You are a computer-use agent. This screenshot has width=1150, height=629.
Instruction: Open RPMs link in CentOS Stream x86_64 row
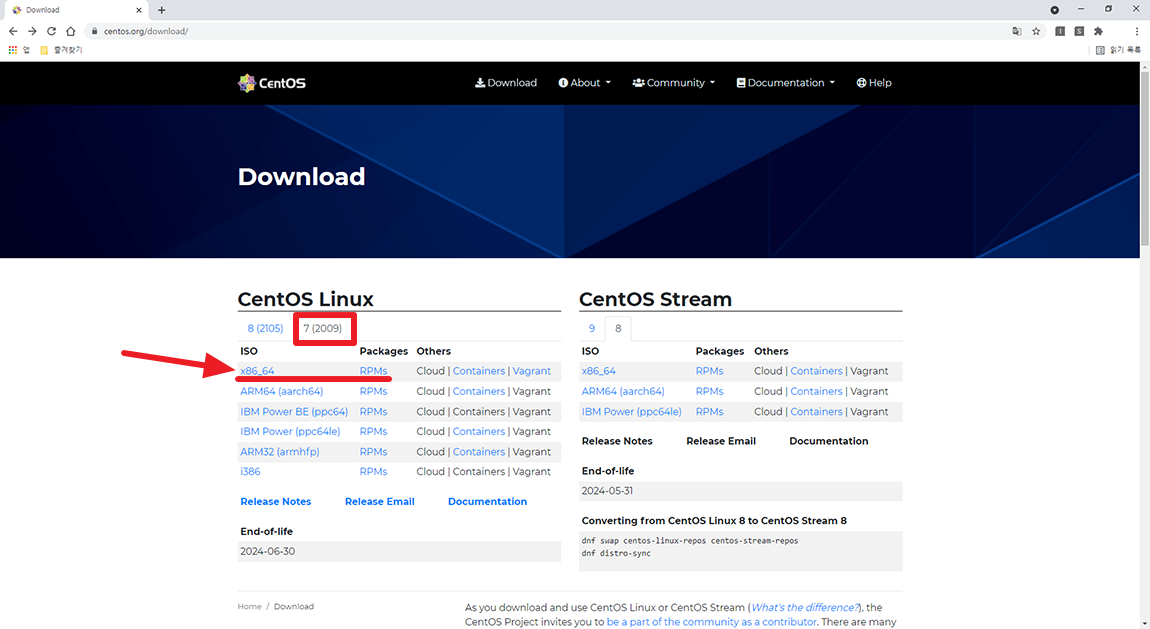click(x=709, y=371)
